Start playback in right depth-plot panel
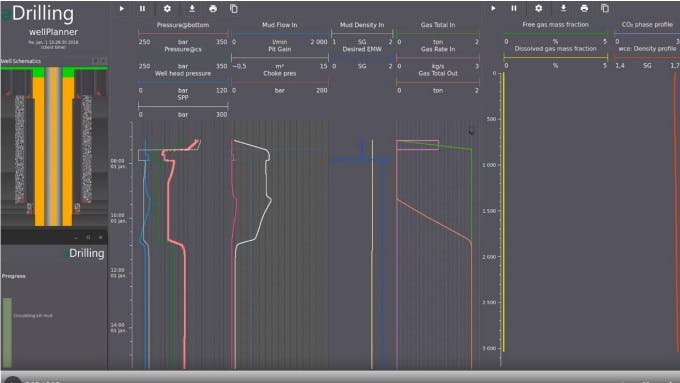The image size is (680, 383). point(493,8)
